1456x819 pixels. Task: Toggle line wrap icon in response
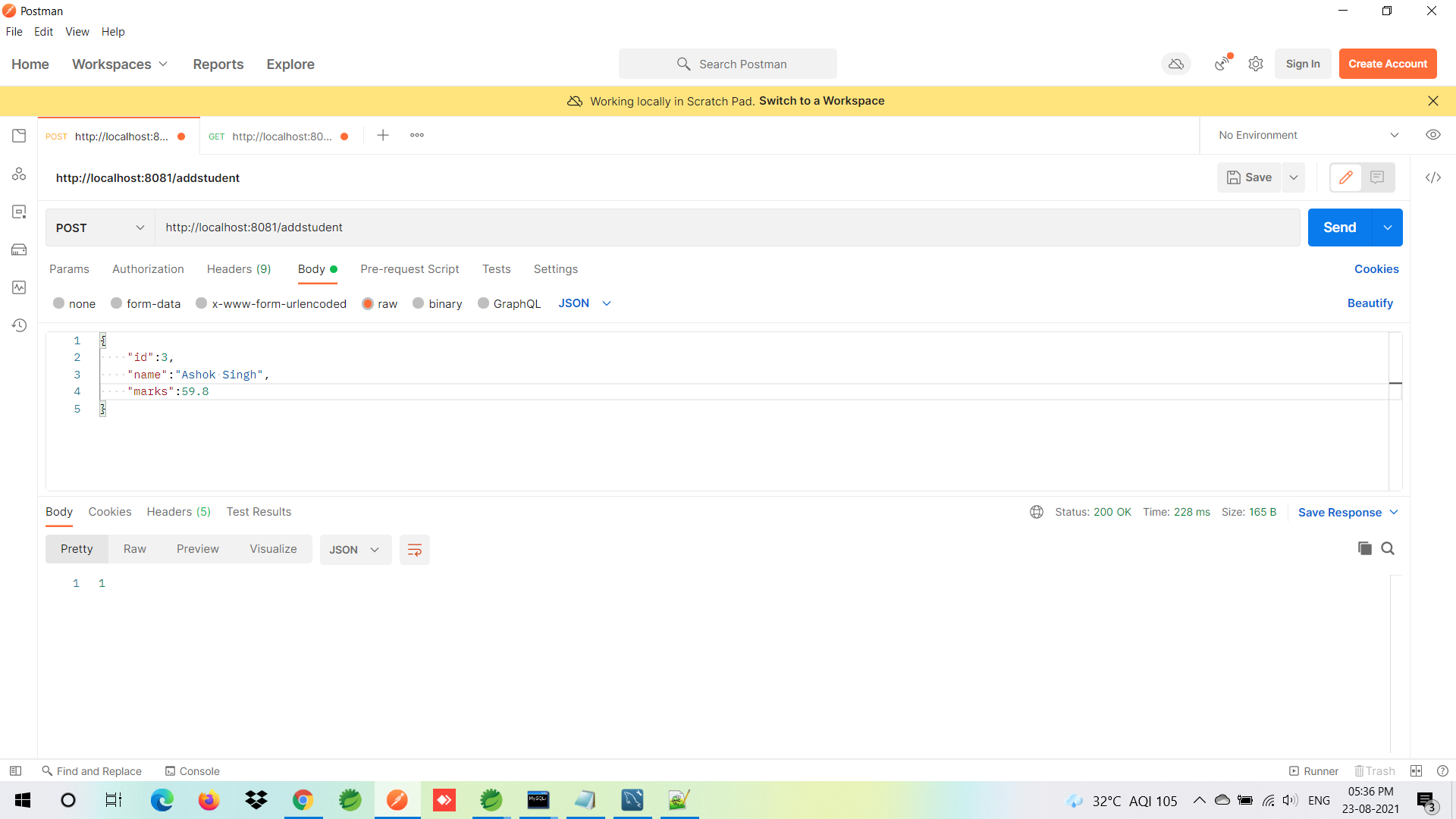(x=414, y=550)
